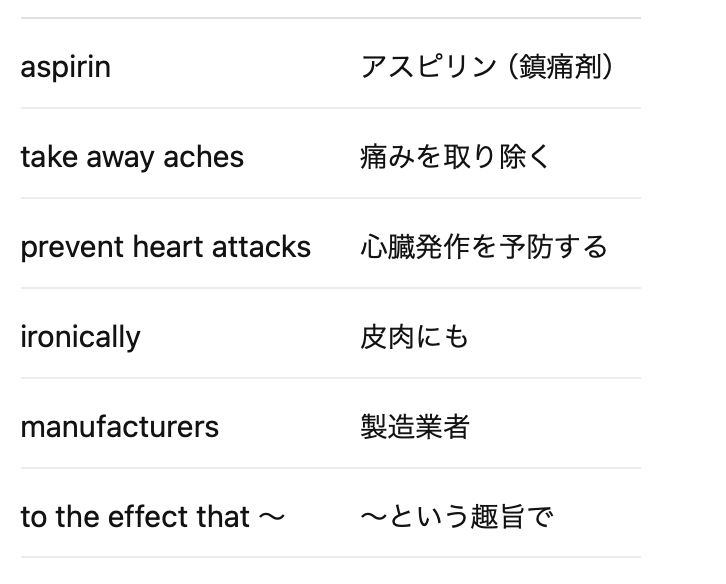This screenshot has width=726, height=584.
Task: Select the translation アスピリン（鎮痛剤）
Action: (488, 67)
